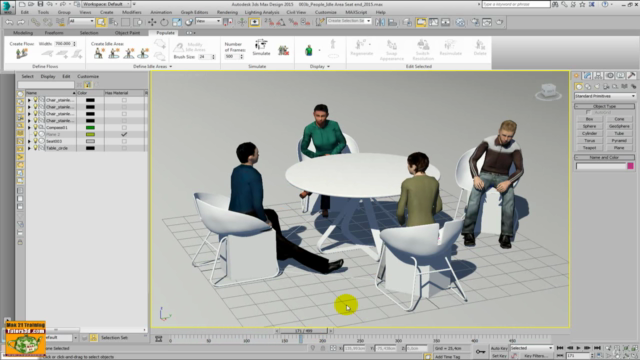The image size is (640, 360).
Task: Click the Box primitive button
Action: click(589, 119)
